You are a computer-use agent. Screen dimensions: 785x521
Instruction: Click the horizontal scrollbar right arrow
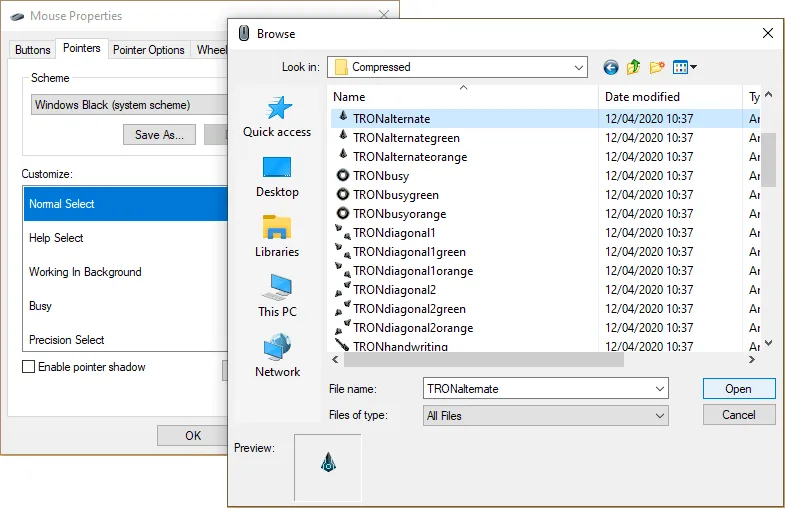[x=751, y=359]
